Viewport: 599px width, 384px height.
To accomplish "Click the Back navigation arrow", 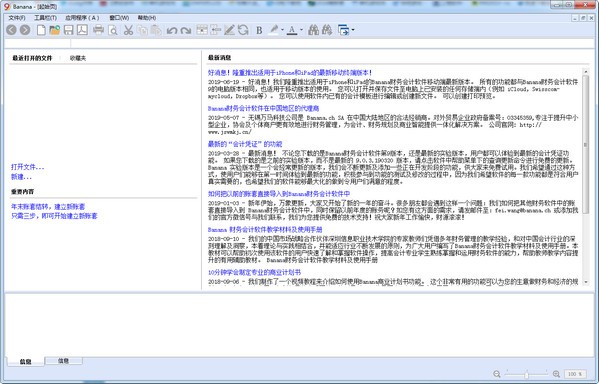I will click(11, 30).
